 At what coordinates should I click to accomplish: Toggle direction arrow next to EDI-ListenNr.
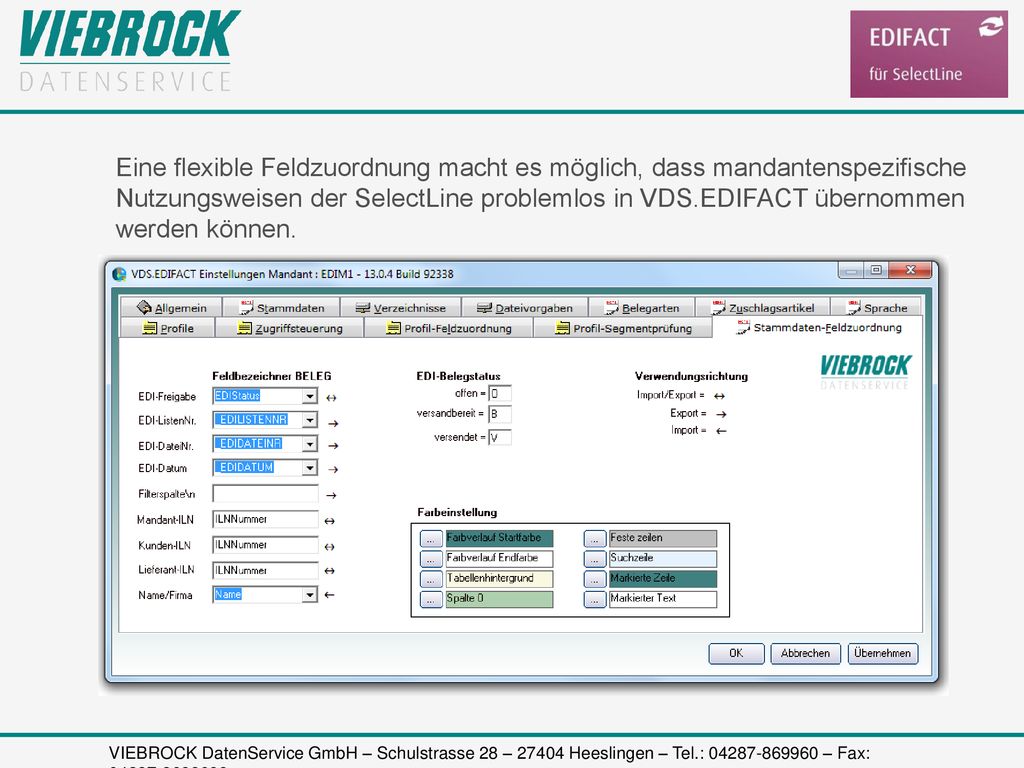333,423
